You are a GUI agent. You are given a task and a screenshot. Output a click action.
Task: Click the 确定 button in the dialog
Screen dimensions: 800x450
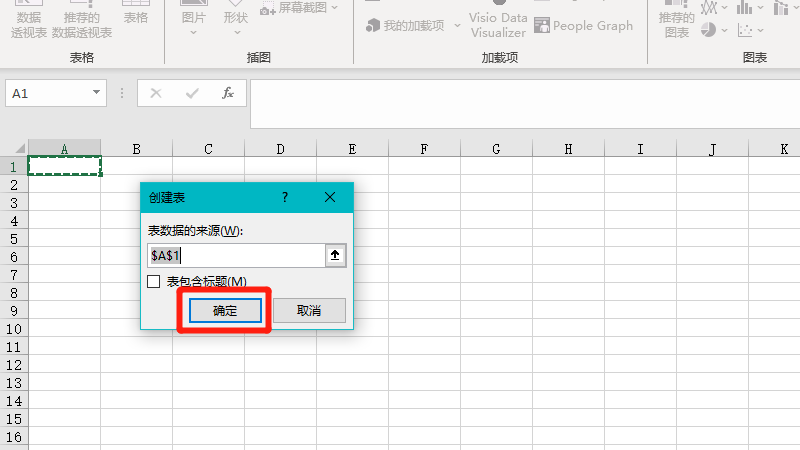[x=225, y=310]
